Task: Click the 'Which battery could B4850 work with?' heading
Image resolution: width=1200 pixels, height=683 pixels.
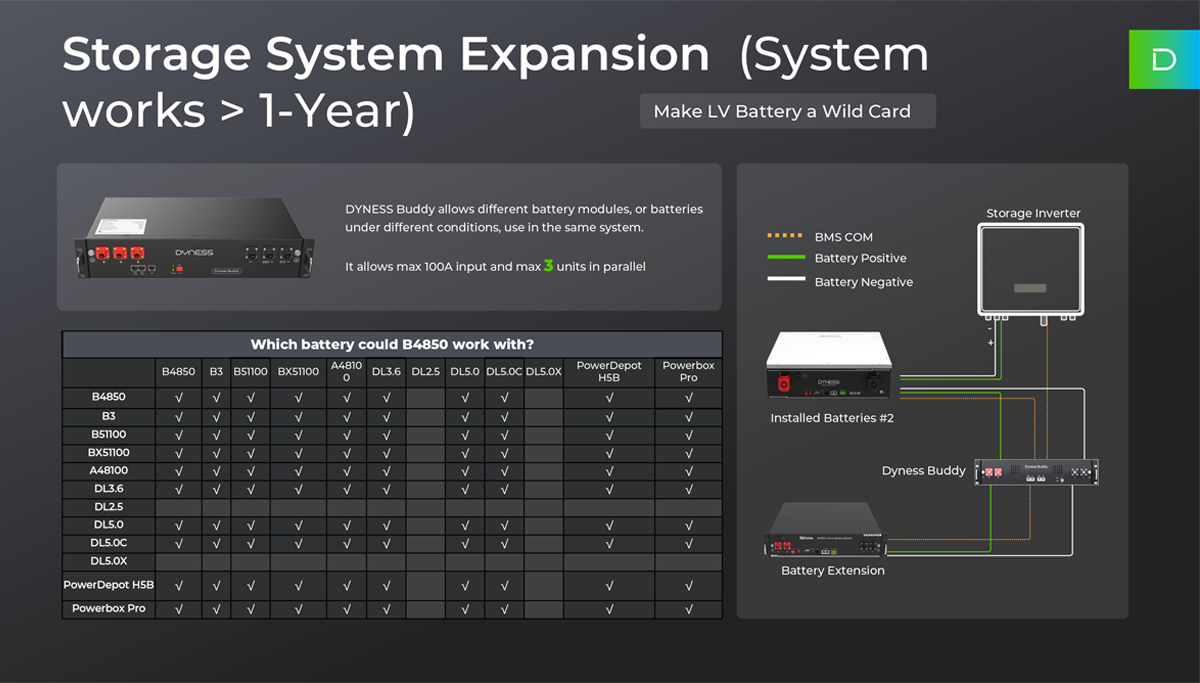Action: click(392, 344)
